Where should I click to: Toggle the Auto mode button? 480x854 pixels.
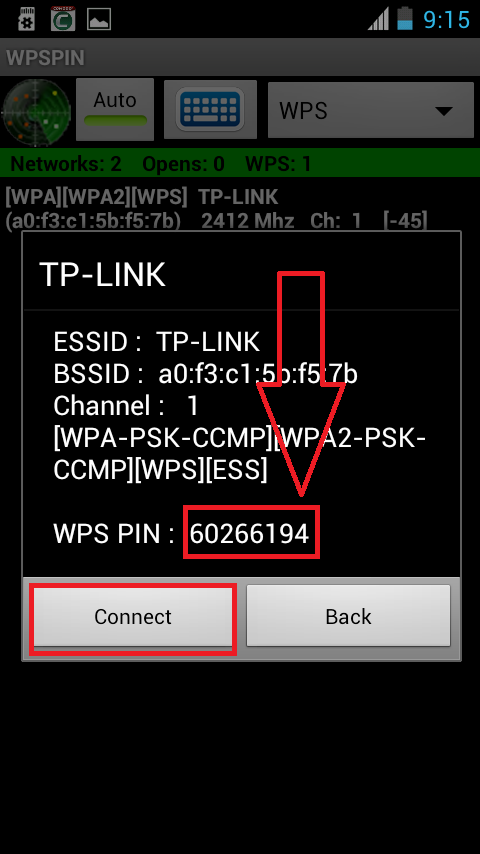pyautogui.click(x=115, y=109)
